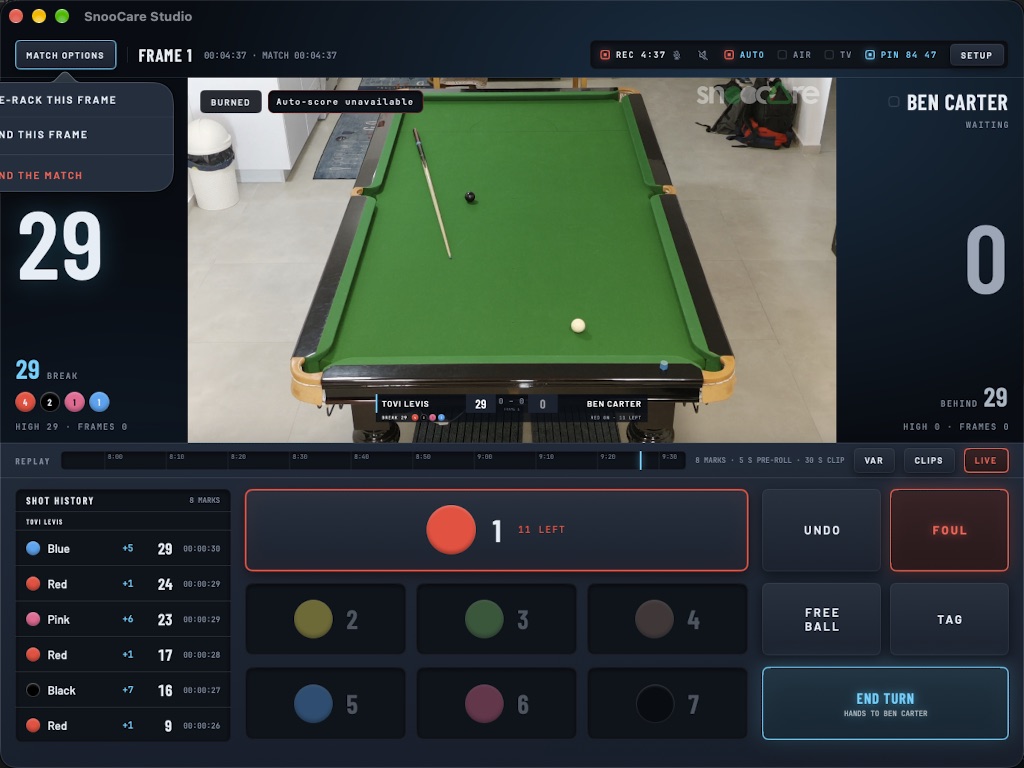Open the VAR review

click(x=874, y=460)
